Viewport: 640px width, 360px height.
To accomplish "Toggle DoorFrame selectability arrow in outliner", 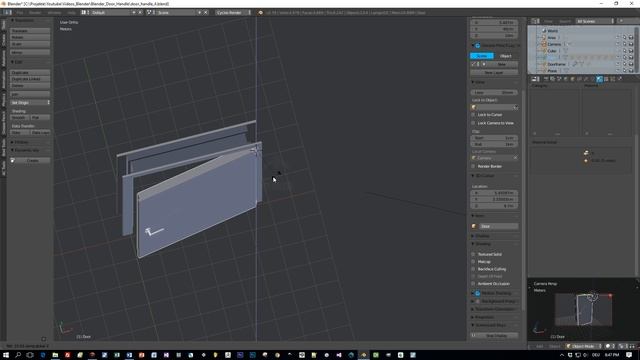I will click(x=624, y=64).
